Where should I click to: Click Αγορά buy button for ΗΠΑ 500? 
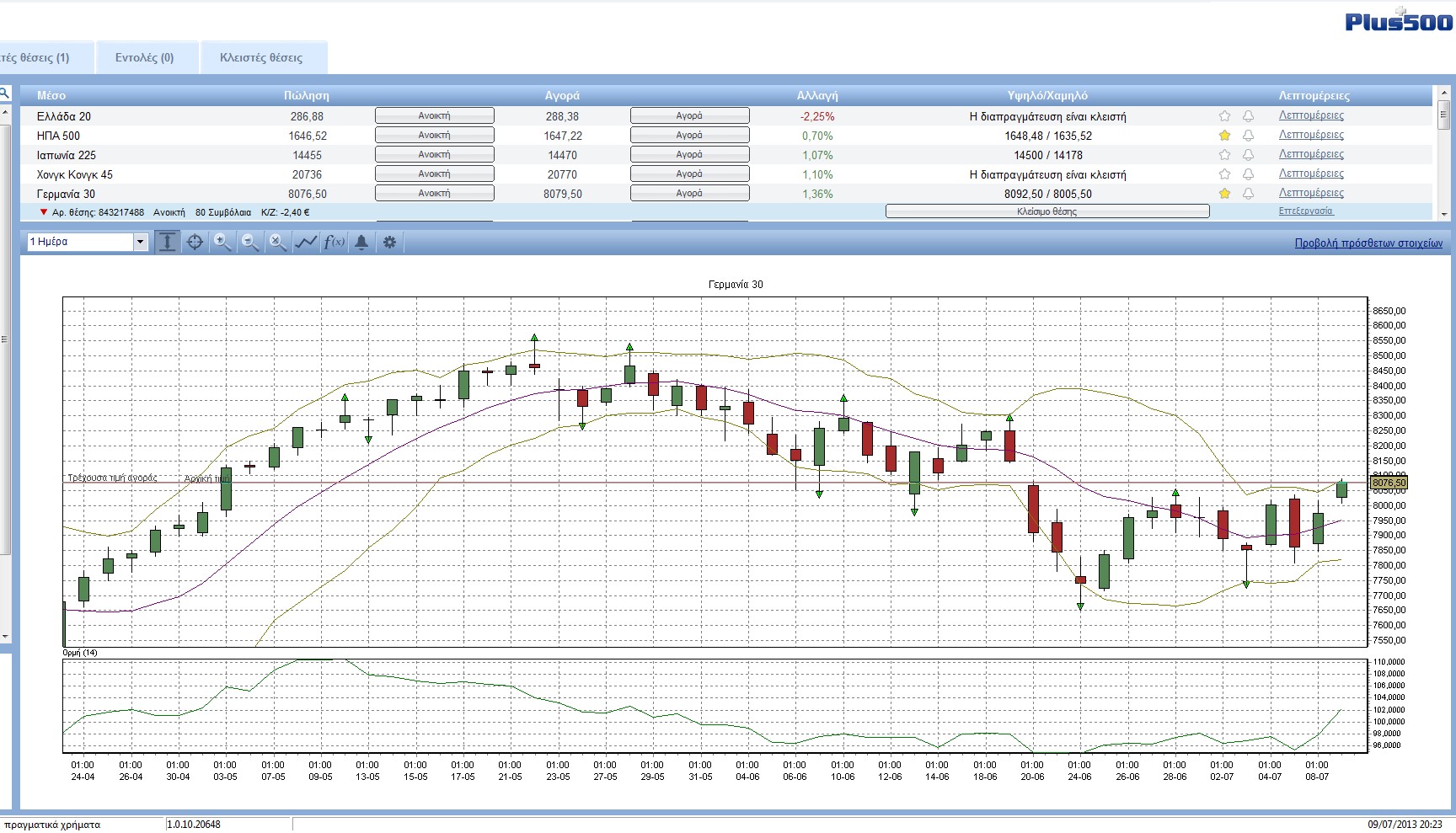(x=689, y=136)
